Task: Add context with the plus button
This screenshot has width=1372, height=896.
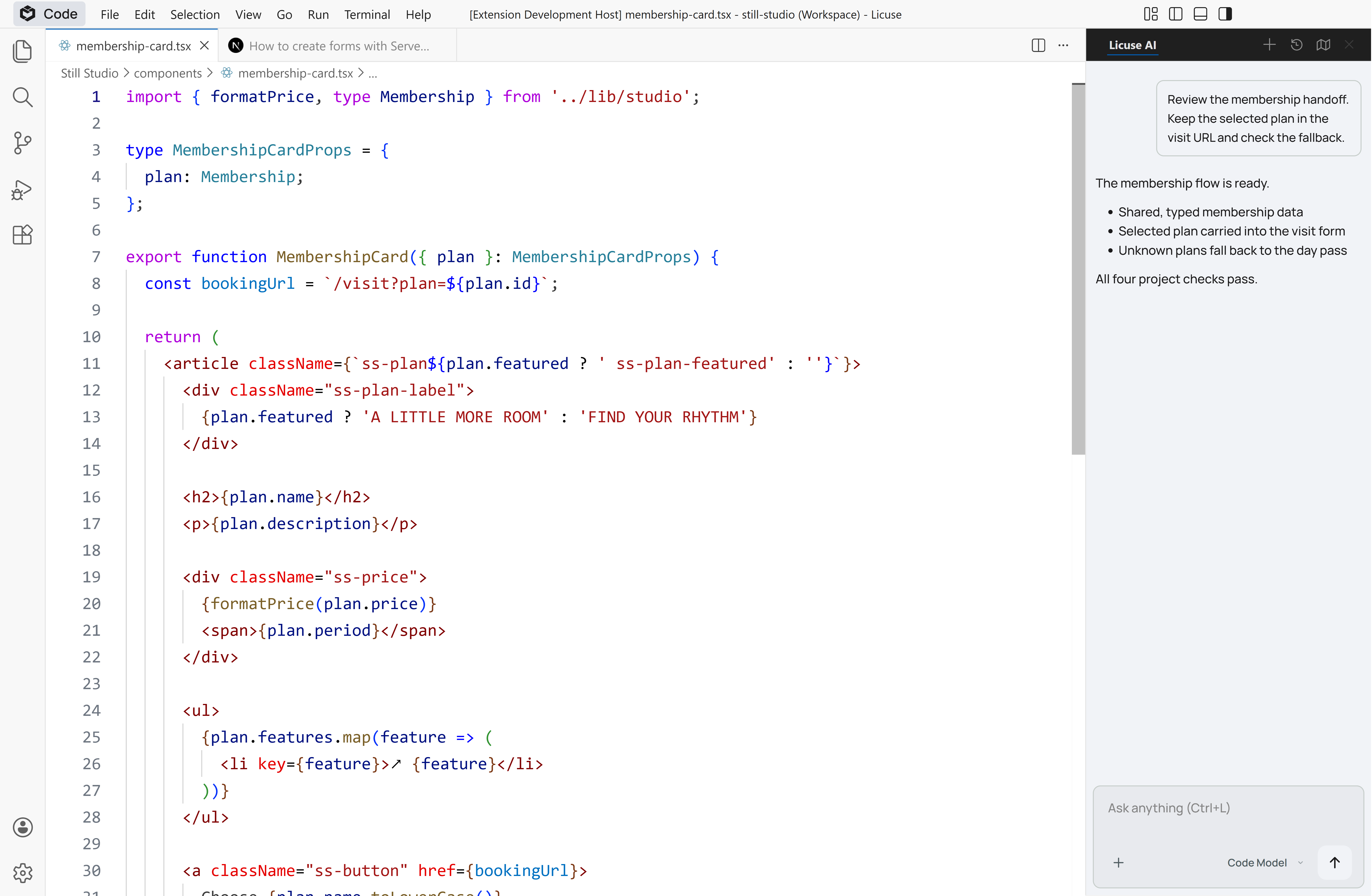Action: pyautogui.click(x=1118, y=863)
